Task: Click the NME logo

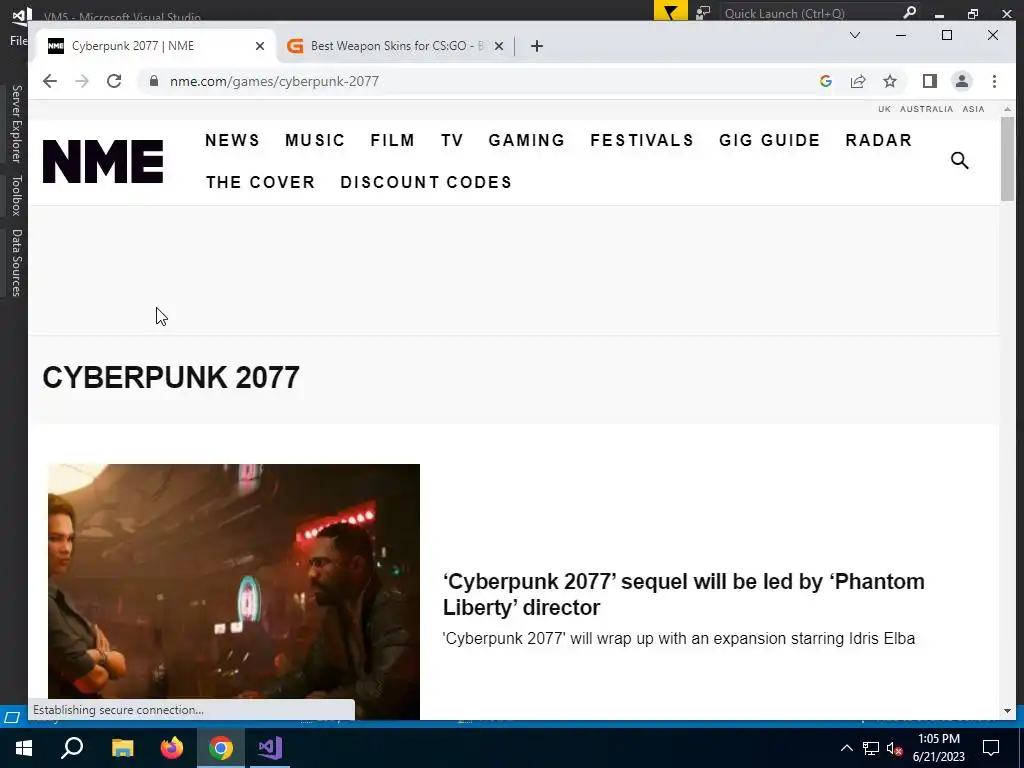Action: (103, 161)
